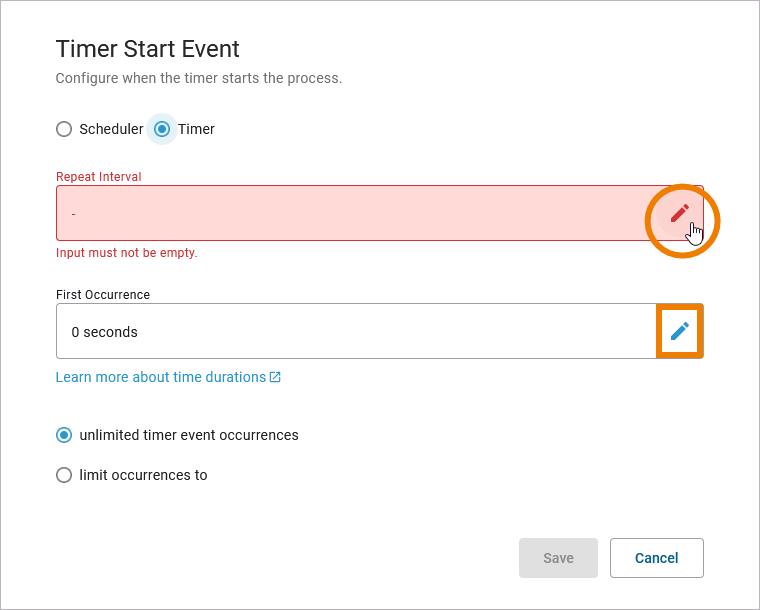Click the Timer option label text
Image resolution: width=760 pixels, height=610 pixels.
point(196,129)
